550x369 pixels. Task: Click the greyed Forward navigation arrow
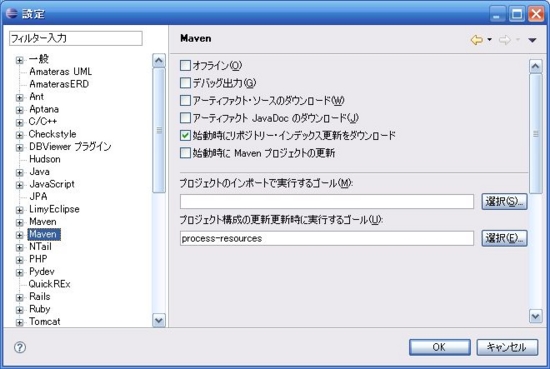coord(504,40)
